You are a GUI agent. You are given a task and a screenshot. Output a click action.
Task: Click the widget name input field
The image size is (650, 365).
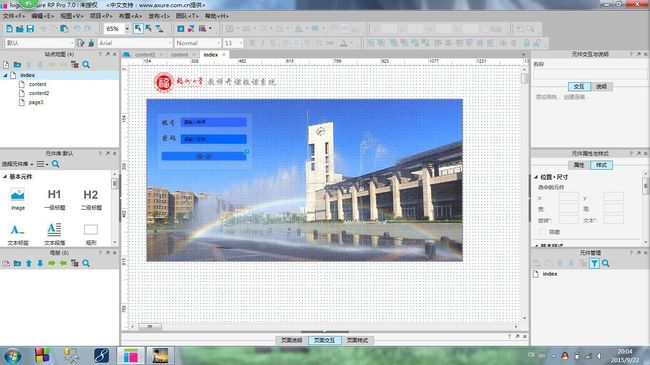pos(589,75)
